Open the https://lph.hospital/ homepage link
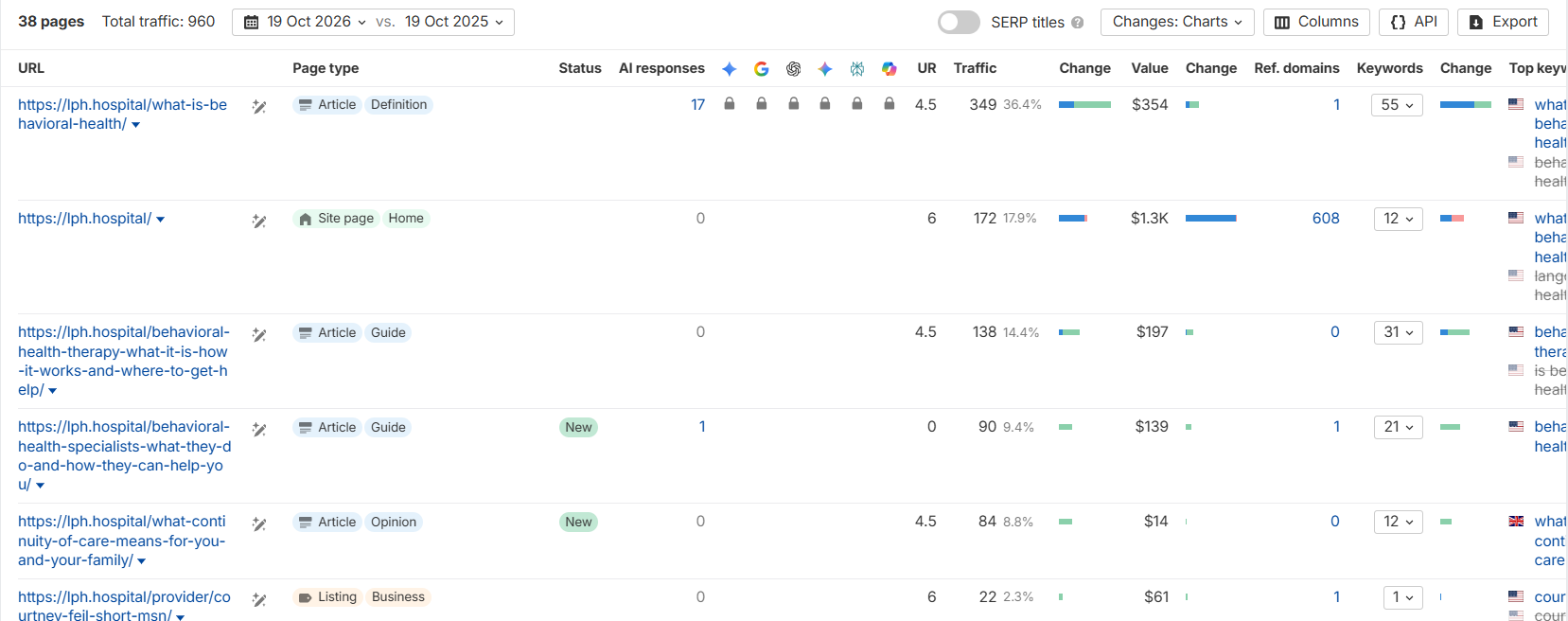The width and height of the screenshot is (1568, 621). pyautogui.click(x=84, y=218)
